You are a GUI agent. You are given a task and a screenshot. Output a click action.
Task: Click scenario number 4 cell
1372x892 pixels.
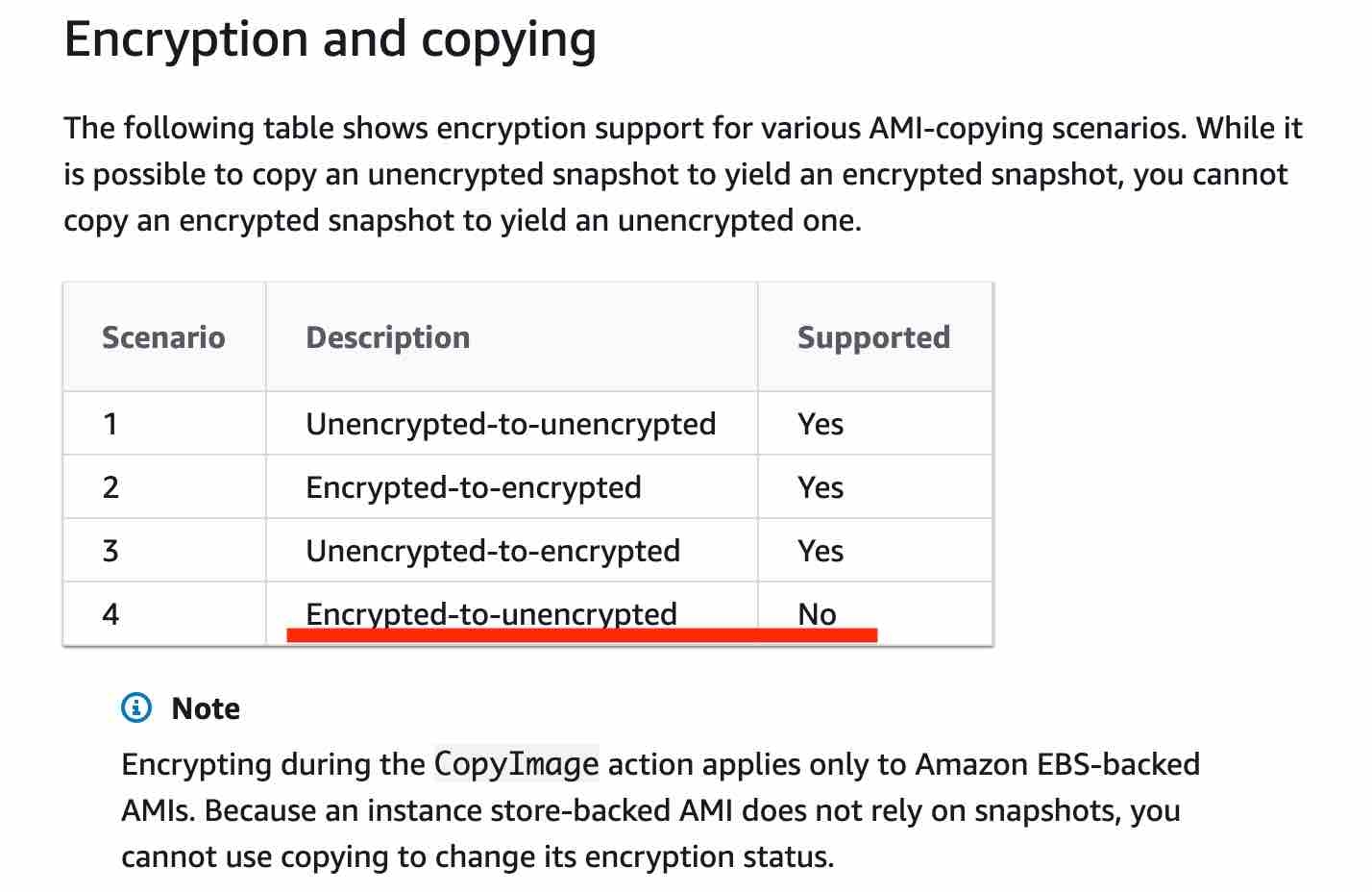163,613
